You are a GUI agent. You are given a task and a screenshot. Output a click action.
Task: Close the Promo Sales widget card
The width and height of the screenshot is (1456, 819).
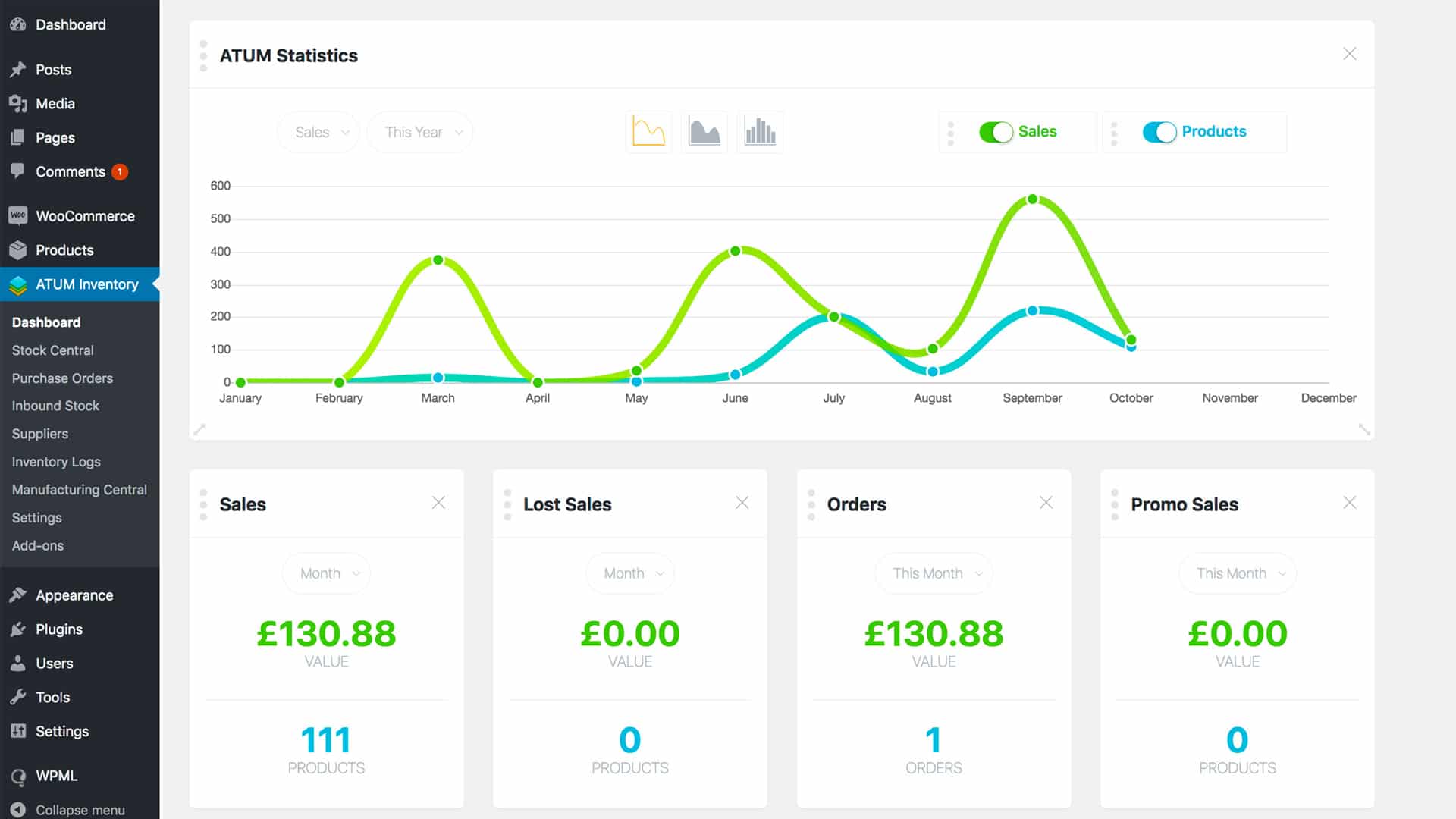coord(1350,503)
